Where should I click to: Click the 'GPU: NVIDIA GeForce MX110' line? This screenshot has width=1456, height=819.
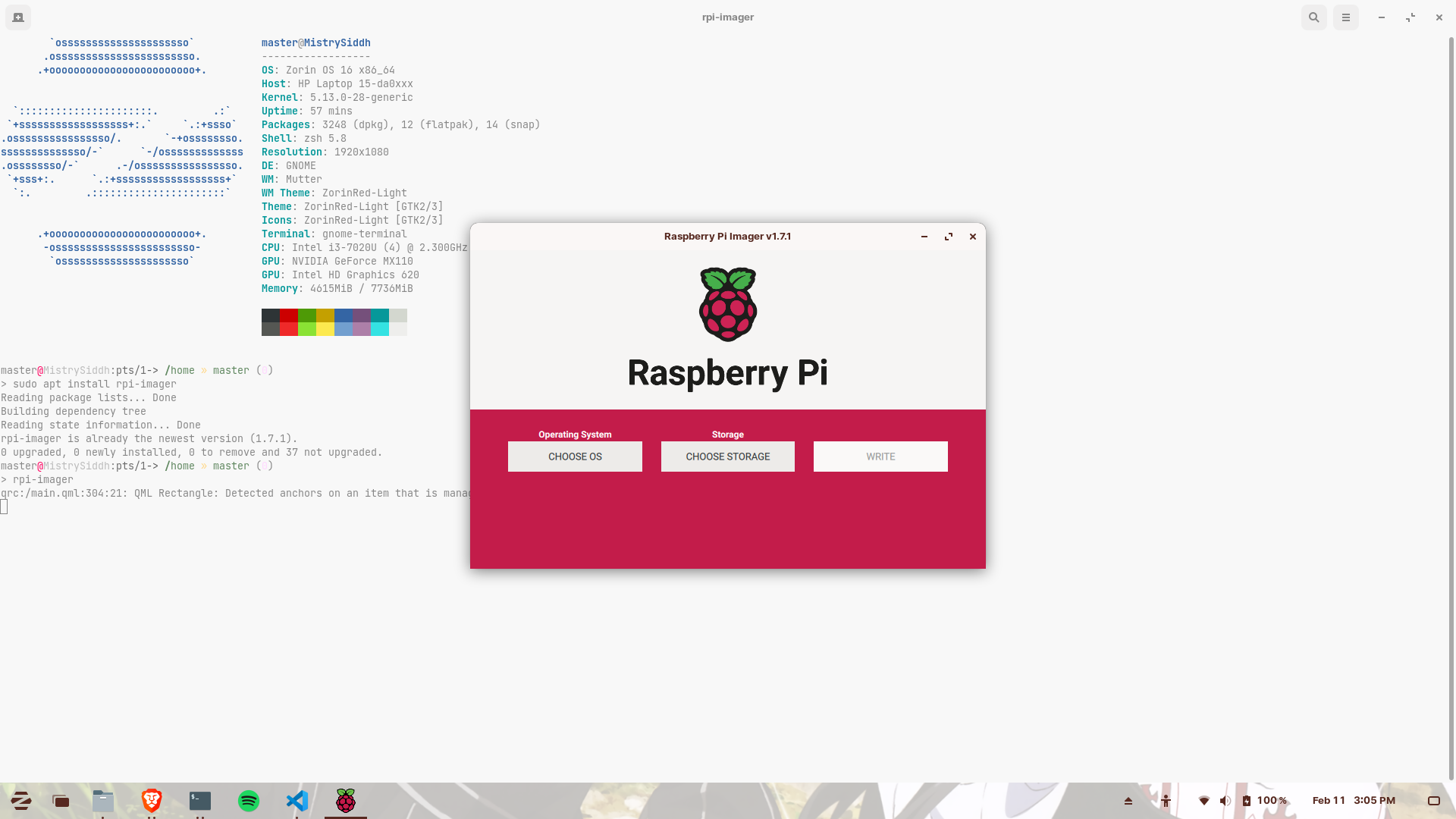pyautogui.click(x=337, y=262)
